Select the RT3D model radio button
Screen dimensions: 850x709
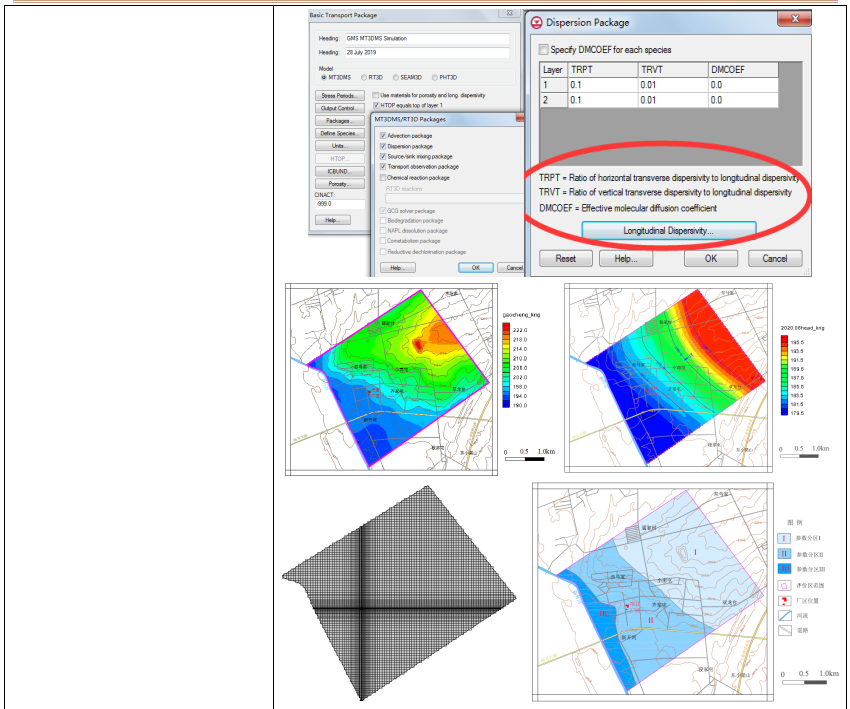pos(364,77)
